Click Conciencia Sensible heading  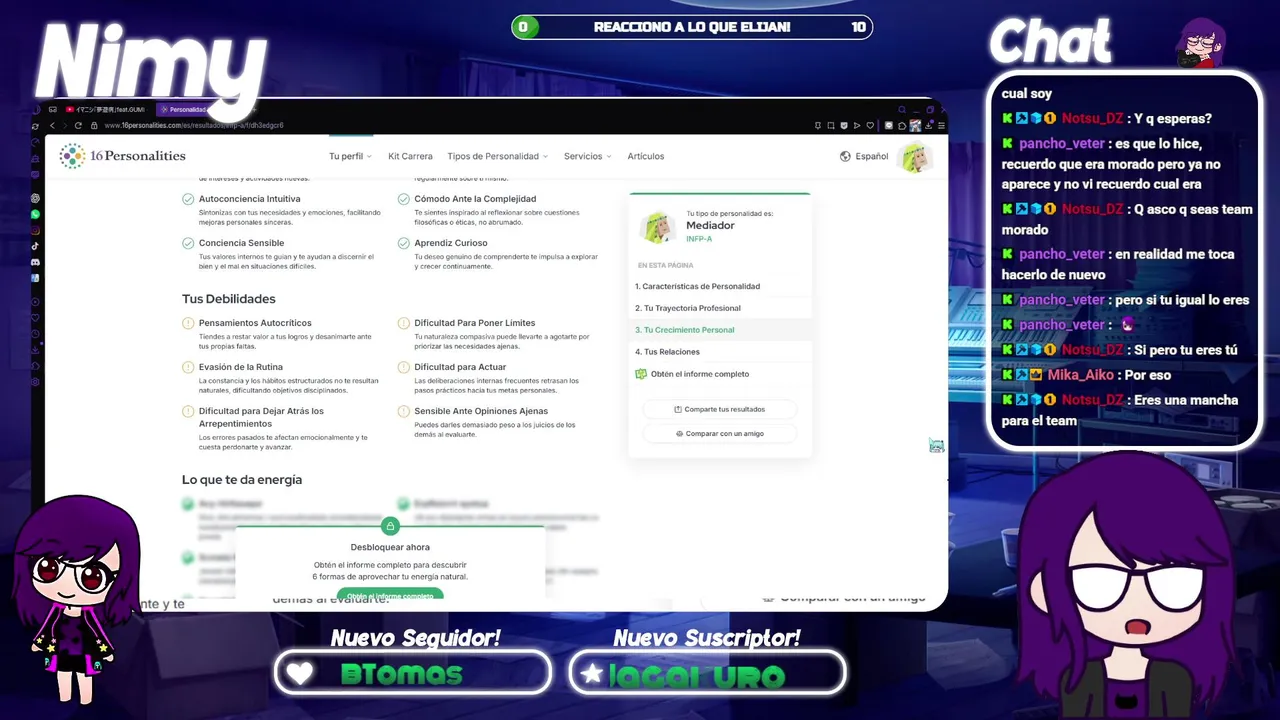(241, 243)
